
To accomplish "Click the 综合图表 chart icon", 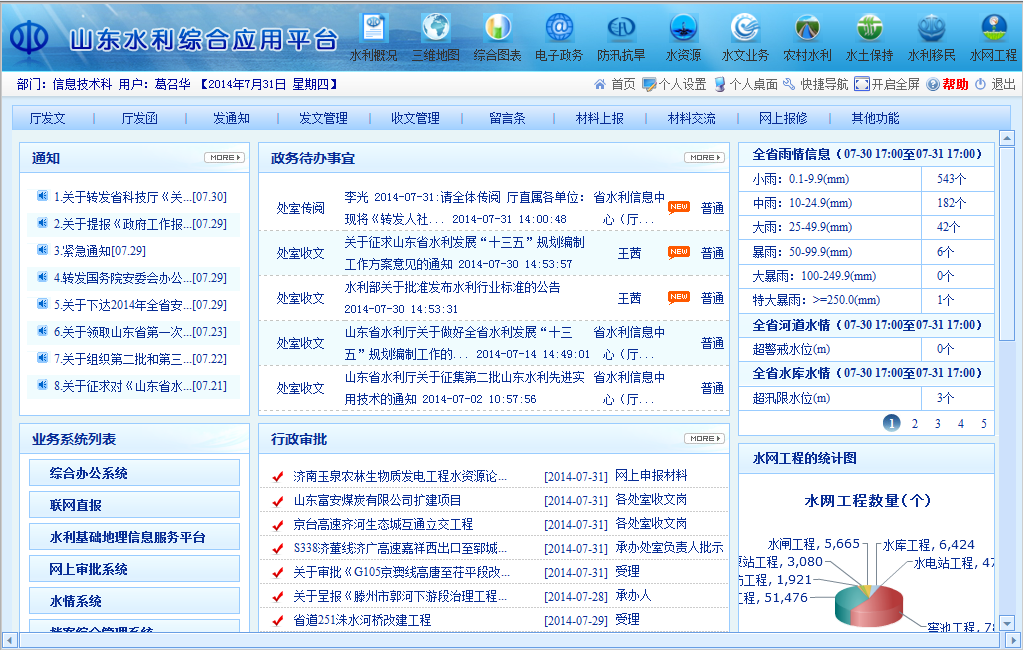I will [497, 29].
